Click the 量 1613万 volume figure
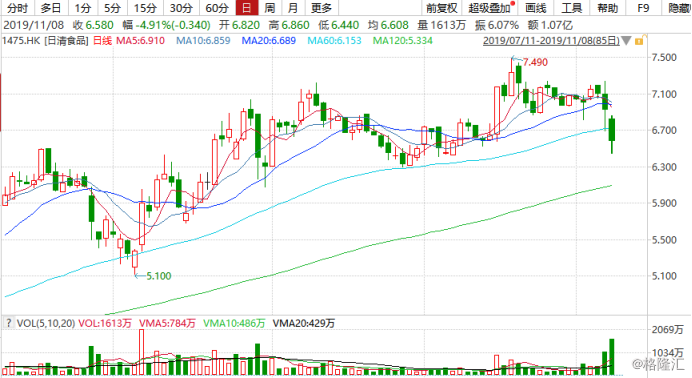This screenshot has height=378, width=692. (441, 25)
